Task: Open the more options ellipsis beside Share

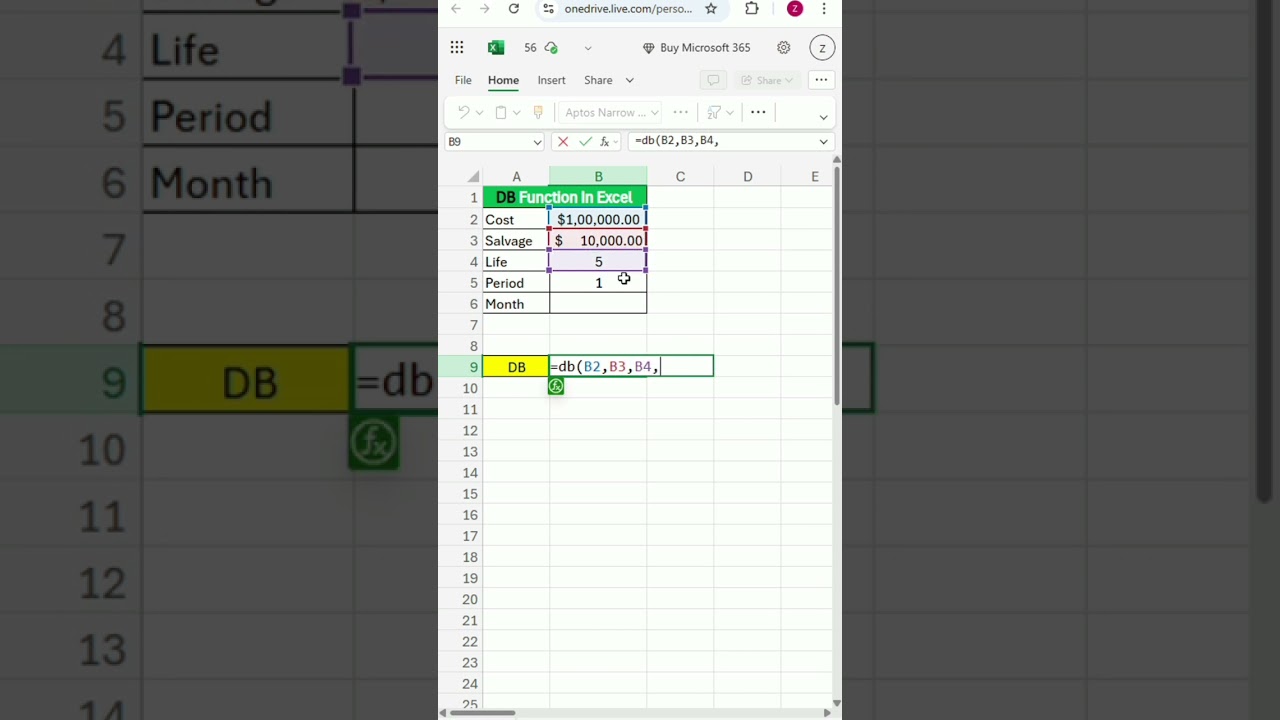Action: (x=821, y=80)
